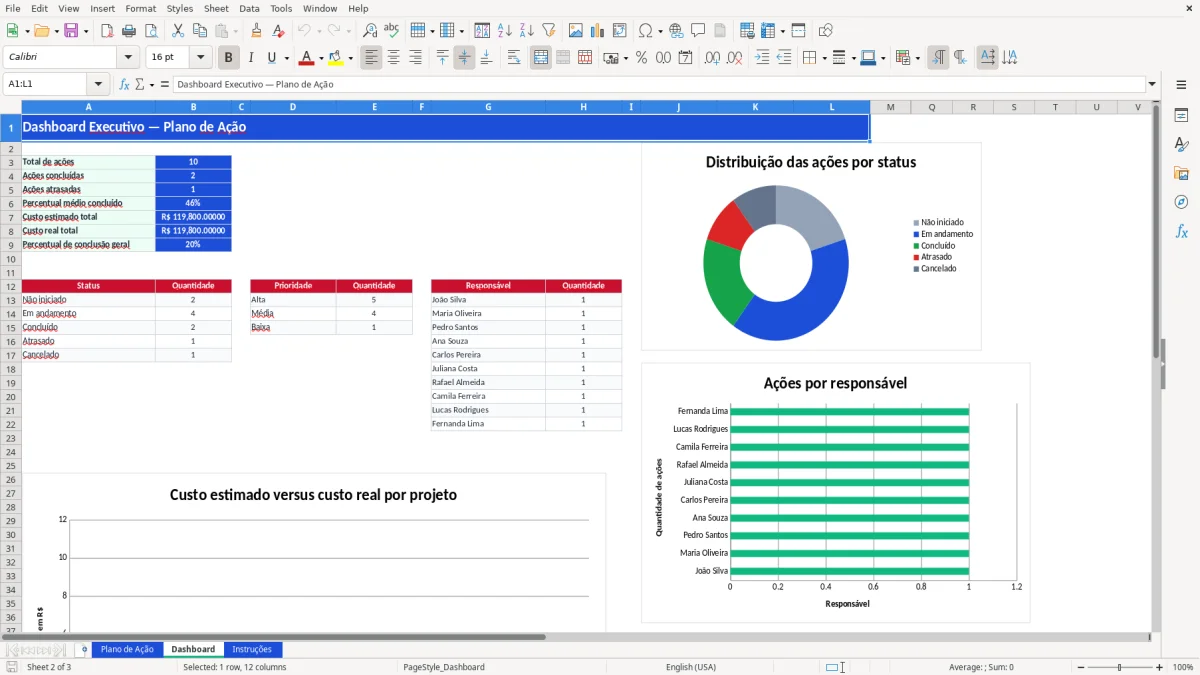Image resolution: width=1200 pixels, height=675 pixels.
Task: Click English (USA) language in status bar
Action: [691, 667]
